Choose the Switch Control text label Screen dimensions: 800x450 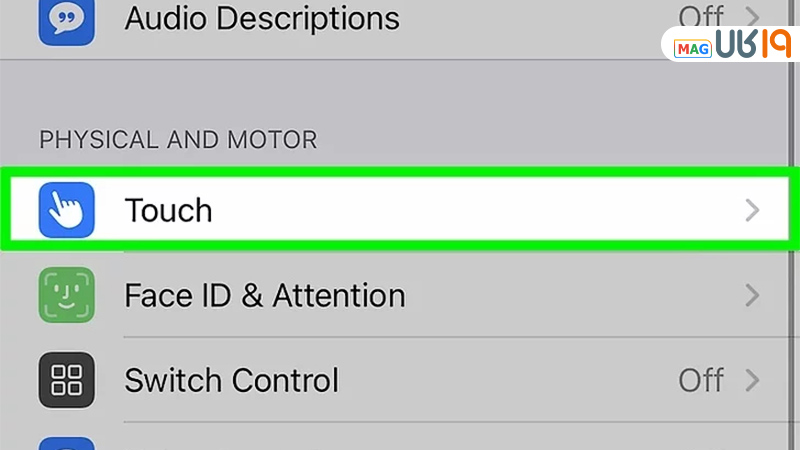point(231,380)
